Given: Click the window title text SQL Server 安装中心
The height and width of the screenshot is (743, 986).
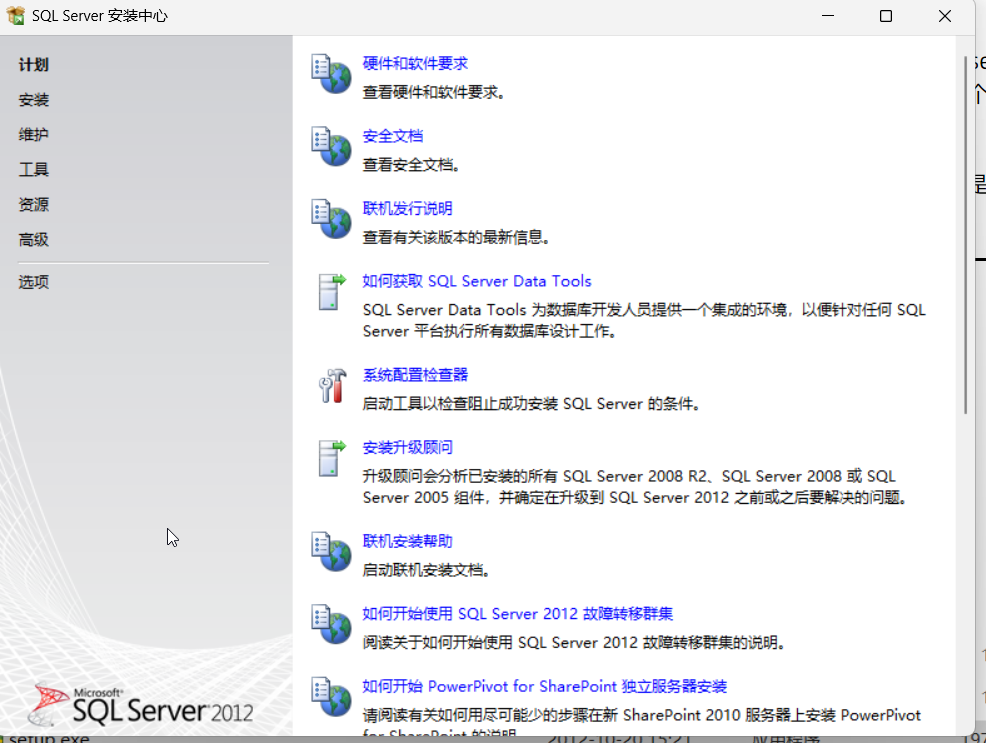Looking at the screenshot, I should pyautogui.click(x=100, y=16).
